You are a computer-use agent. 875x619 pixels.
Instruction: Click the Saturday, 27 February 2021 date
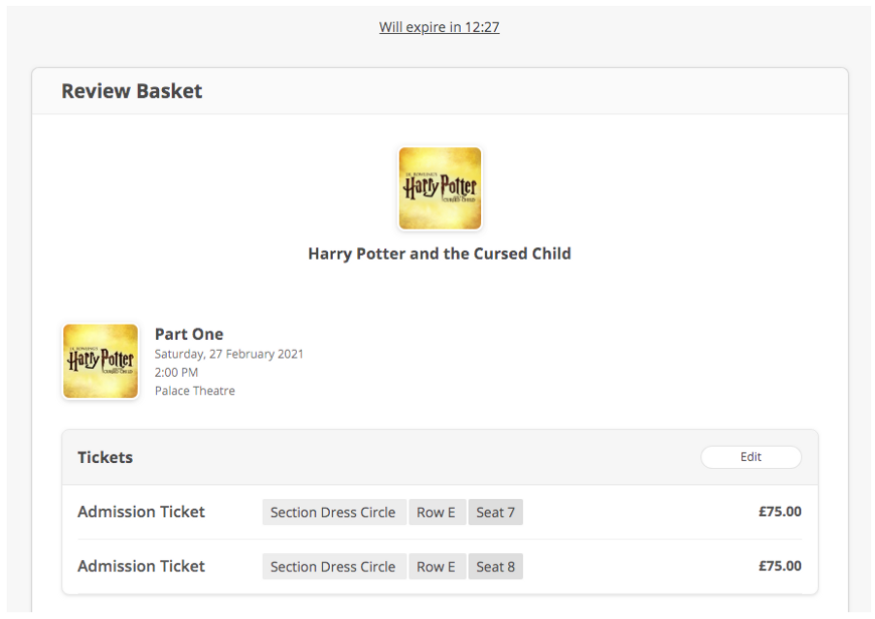[x=229, y=354]
